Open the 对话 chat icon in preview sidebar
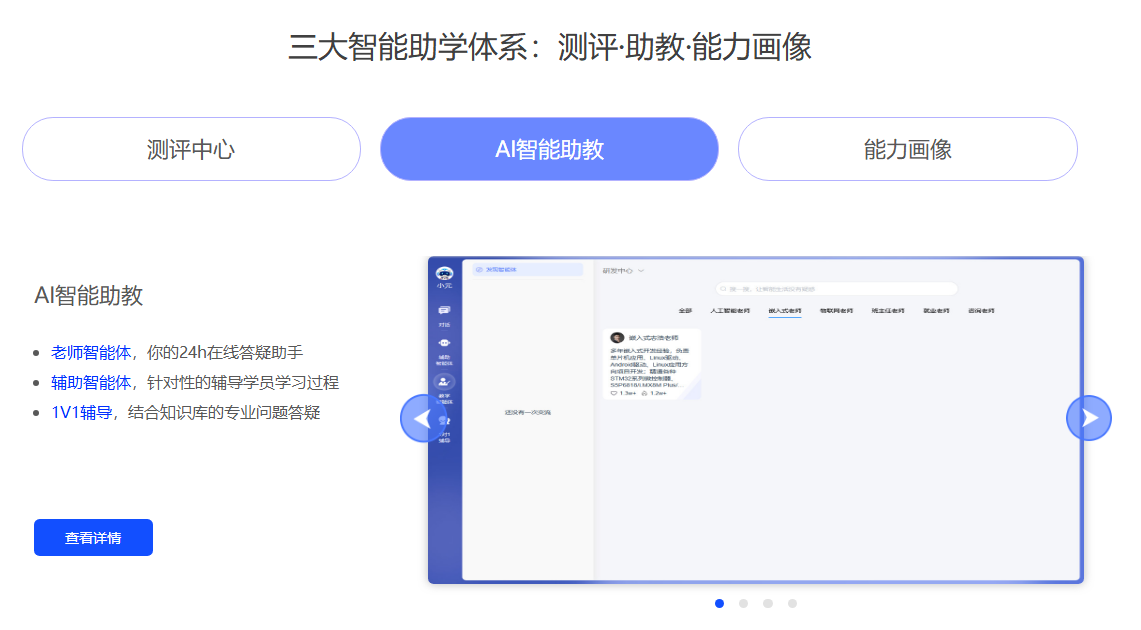The width and height of the screenshot is (1141, 630). tap(444, 311)
